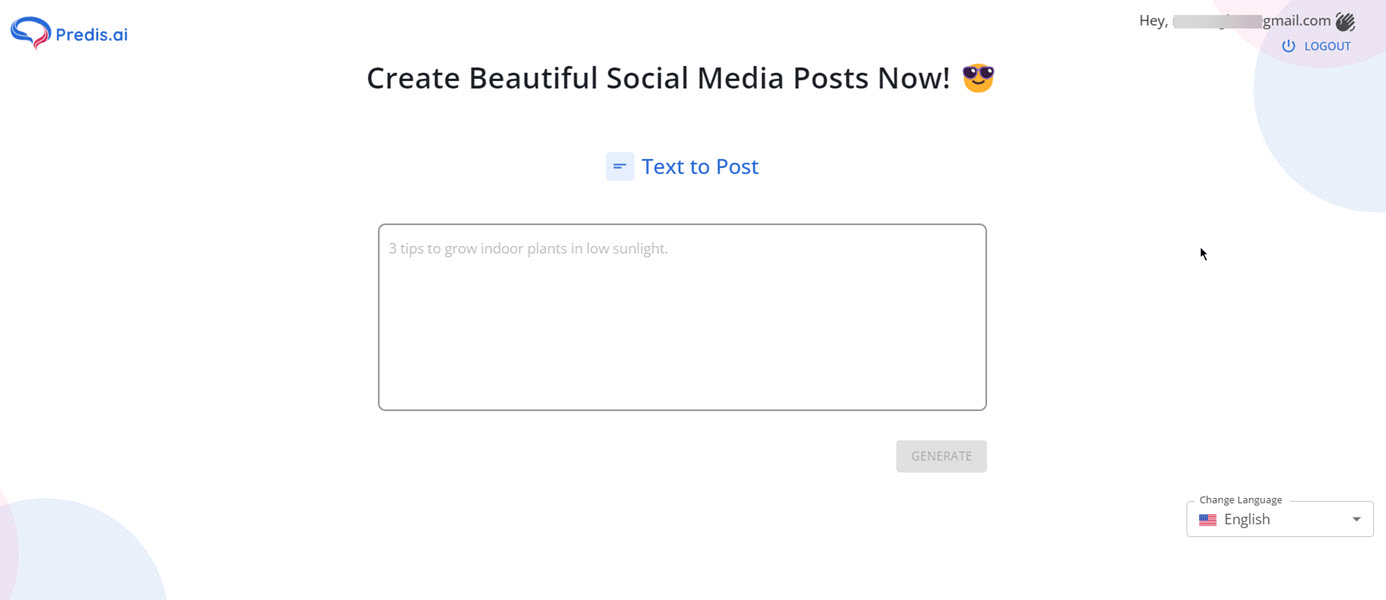Click the '3 tips to grow indoor plants' placeholder
This screenshot has width=1386, height=600.
point(528,248)
